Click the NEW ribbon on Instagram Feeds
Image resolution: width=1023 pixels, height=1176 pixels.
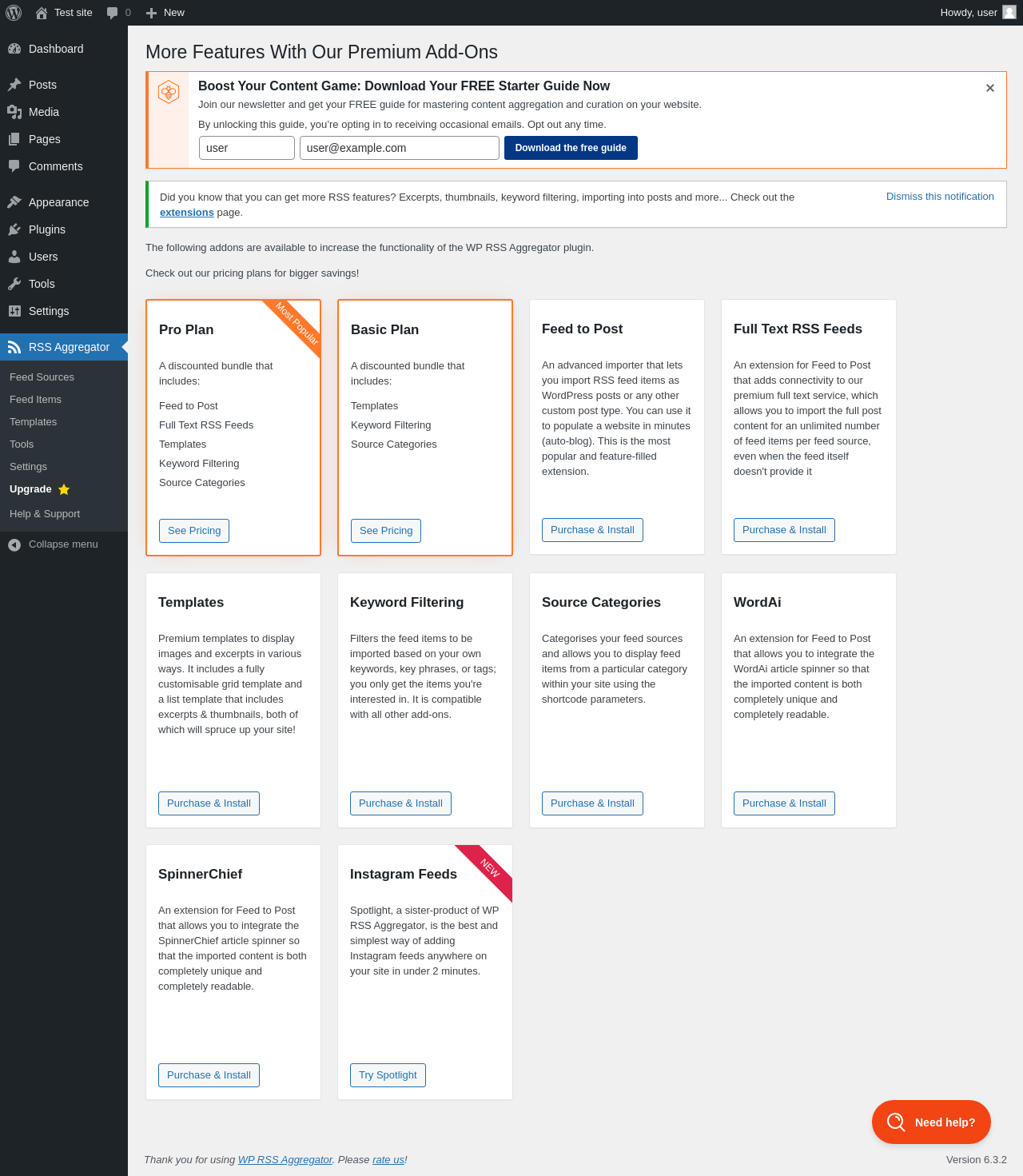[x=489, y=868]
